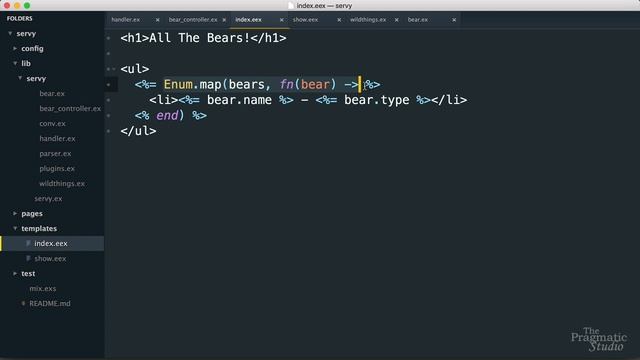
Task: Close the show.eex tab
Action: pos(339,20)
